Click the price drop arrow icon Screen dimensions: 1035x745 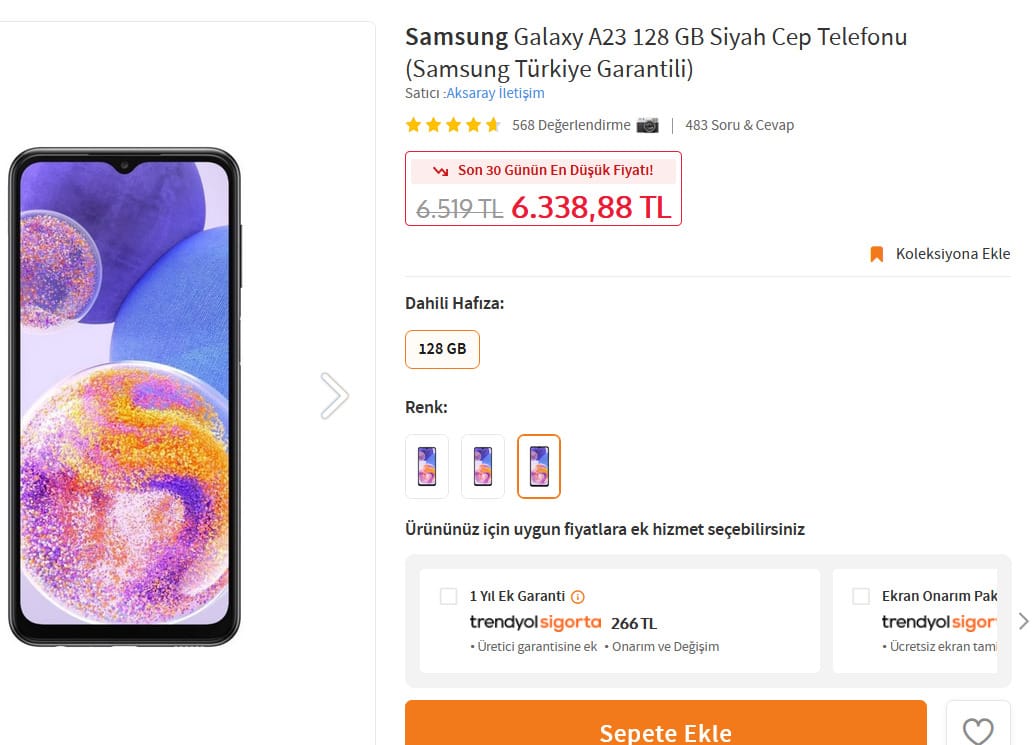[x=441, y=171]
